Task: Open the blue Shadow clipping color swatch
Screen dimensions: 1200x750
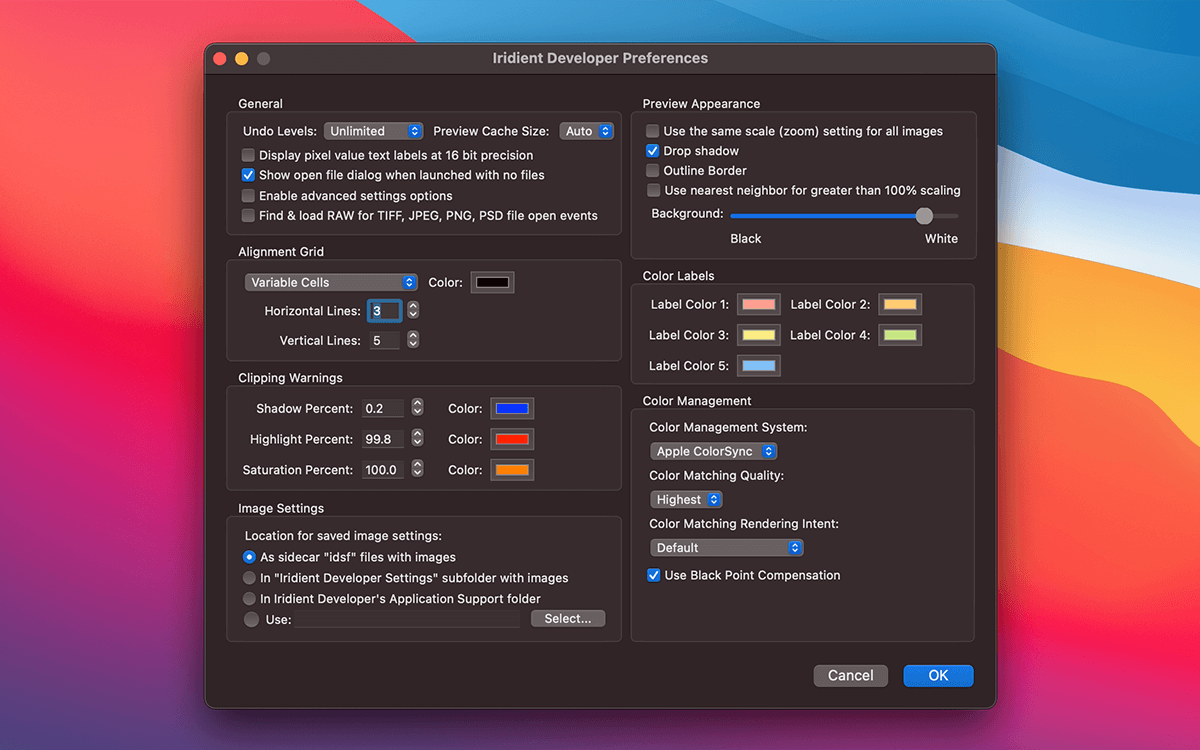Action: click(x=512, y=408)
